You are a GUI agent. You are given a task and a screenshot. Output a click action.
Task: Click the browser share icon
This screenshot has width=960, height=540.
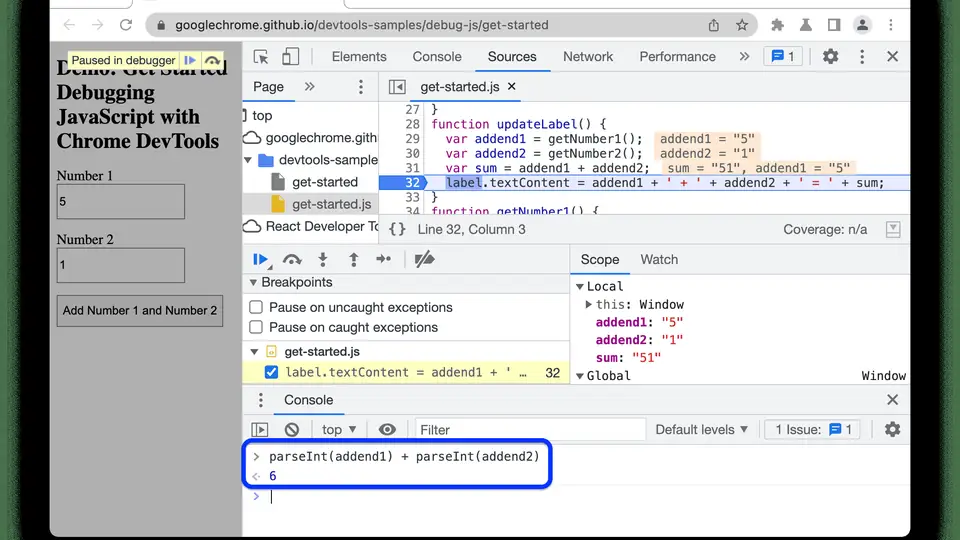714,25
